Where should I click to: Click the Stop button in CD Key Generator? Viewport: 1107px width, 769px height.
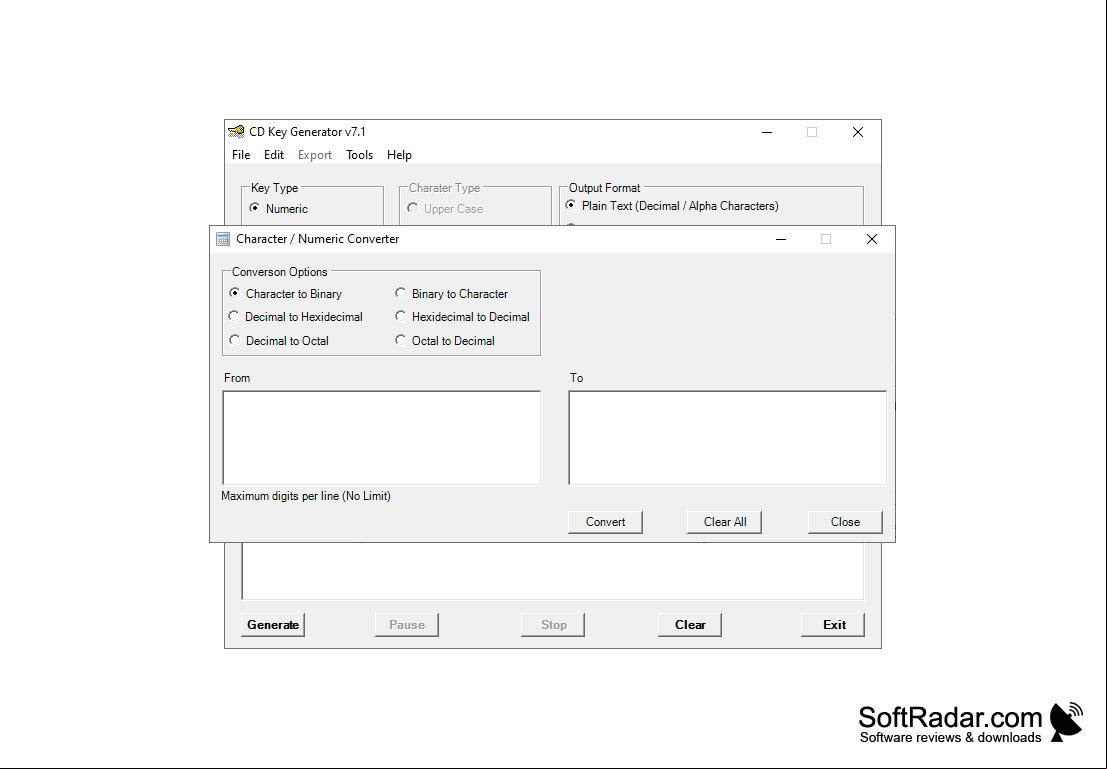pos(553,625)
